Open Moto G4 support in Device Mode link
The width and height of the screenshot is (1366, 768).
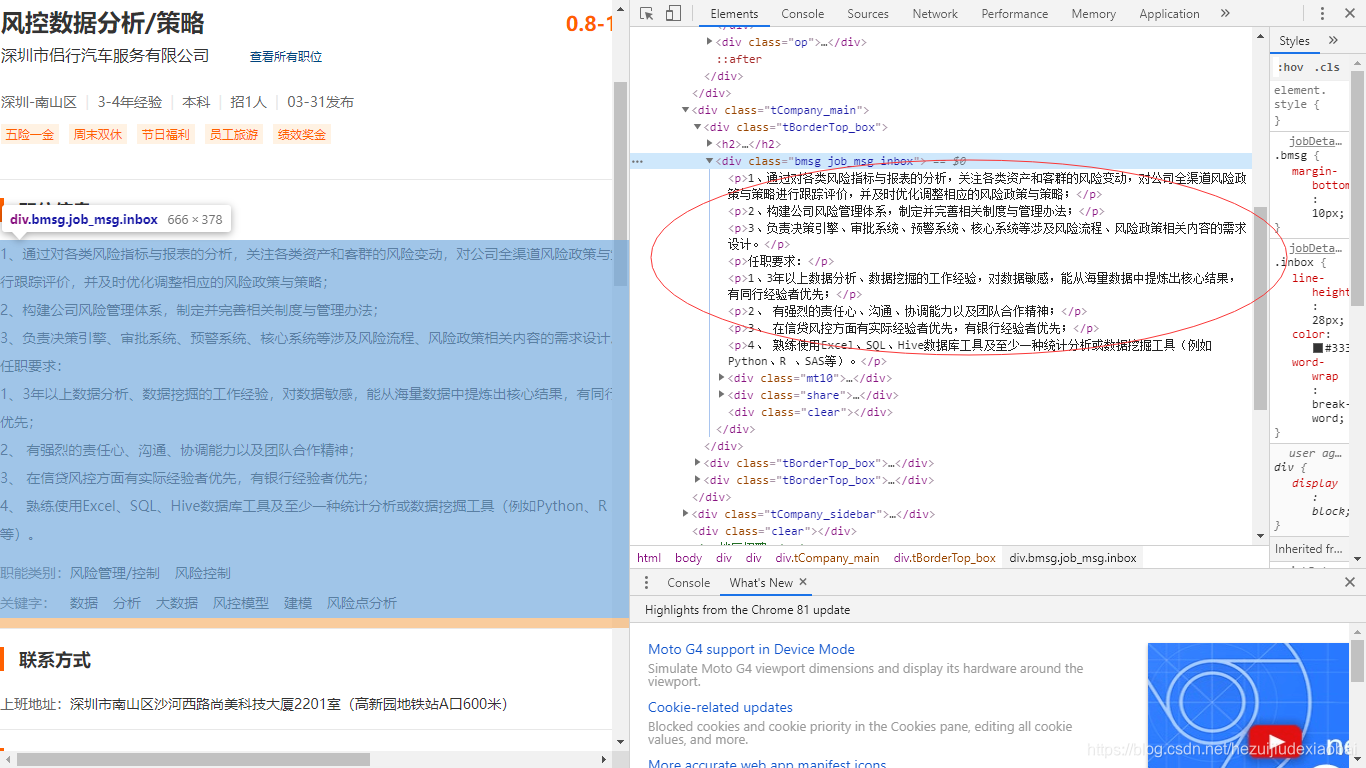tap(751, 649)
